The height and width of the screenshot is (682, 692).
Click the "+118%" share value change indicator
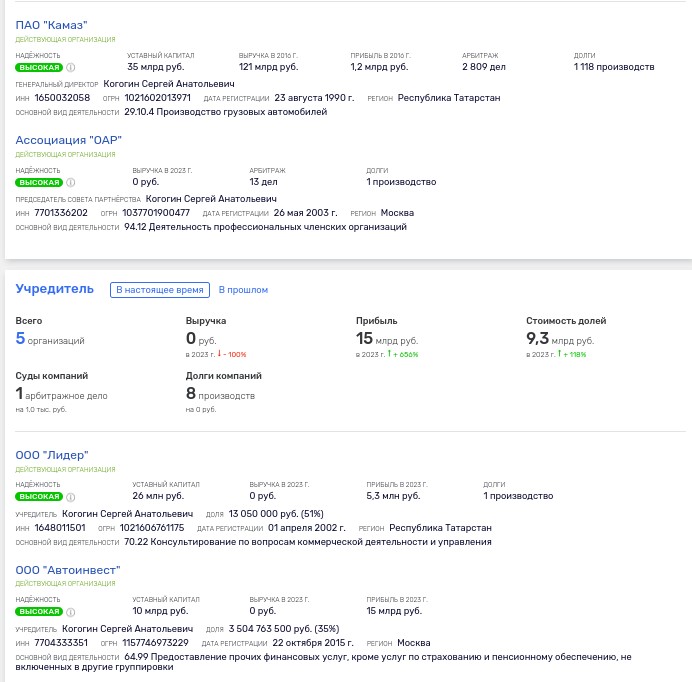click(572, 354)
